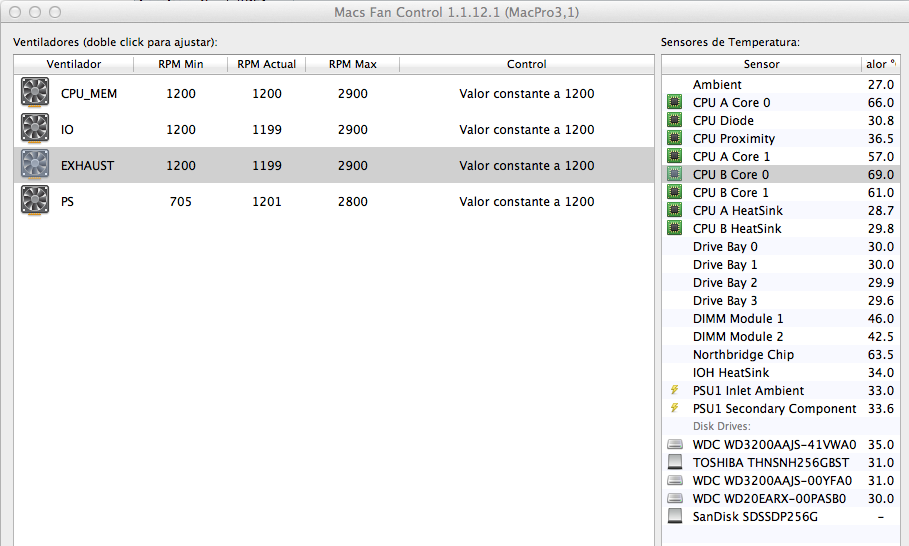
Task: Click the PS current RPM value 1201
Action: pos(267,201)
